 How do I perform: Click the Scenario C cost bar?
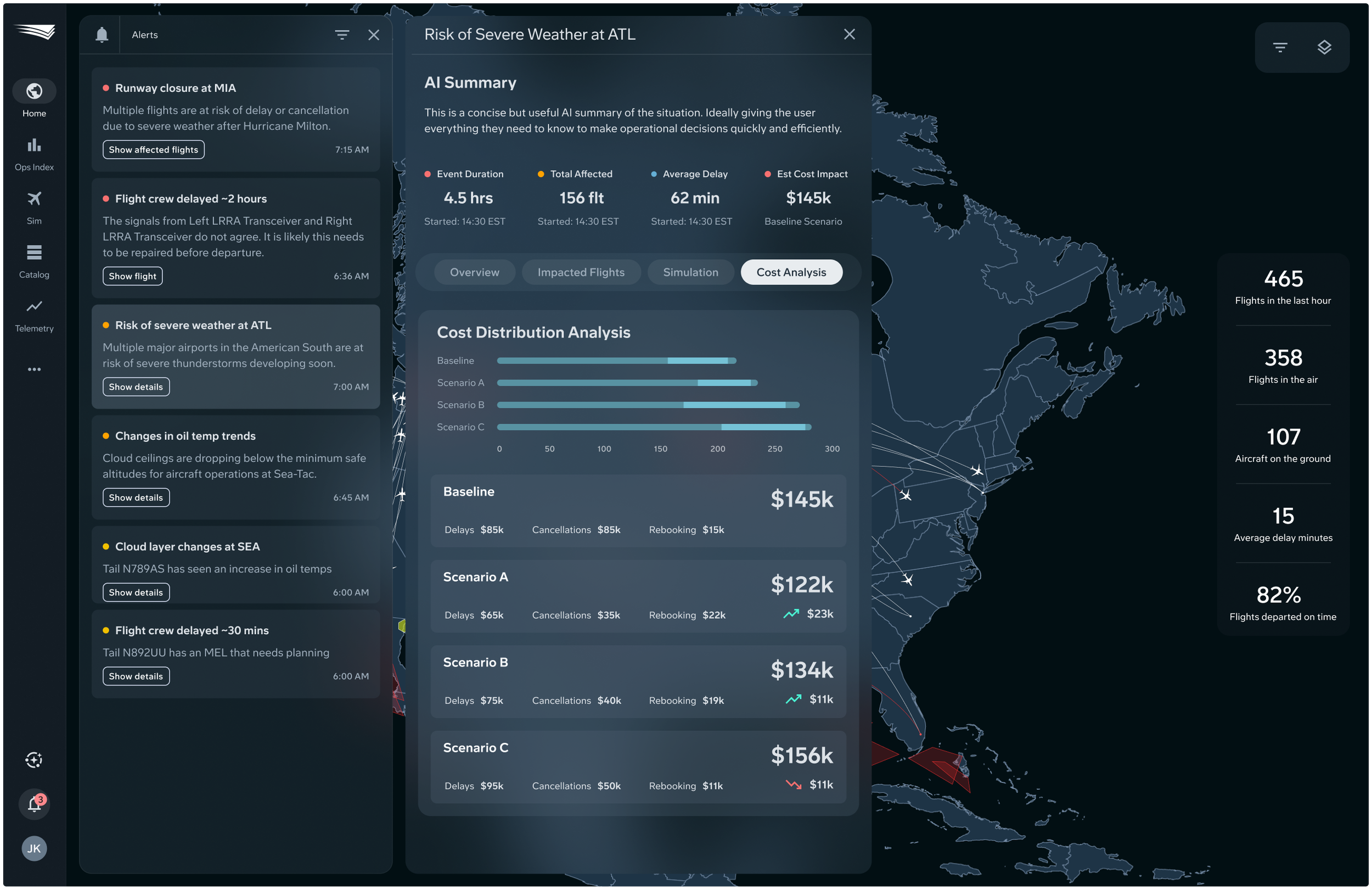point(654,427)
